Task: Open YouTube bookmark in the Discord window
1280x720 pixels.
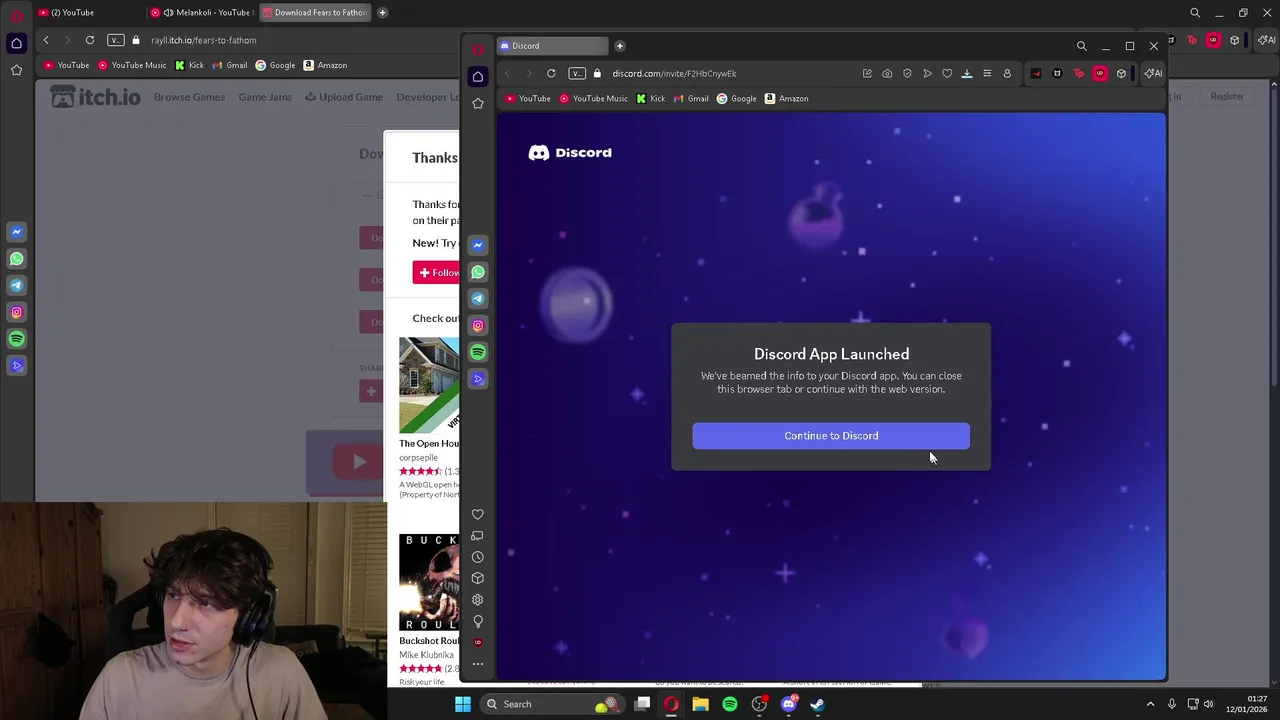Action: coord(528,98)
